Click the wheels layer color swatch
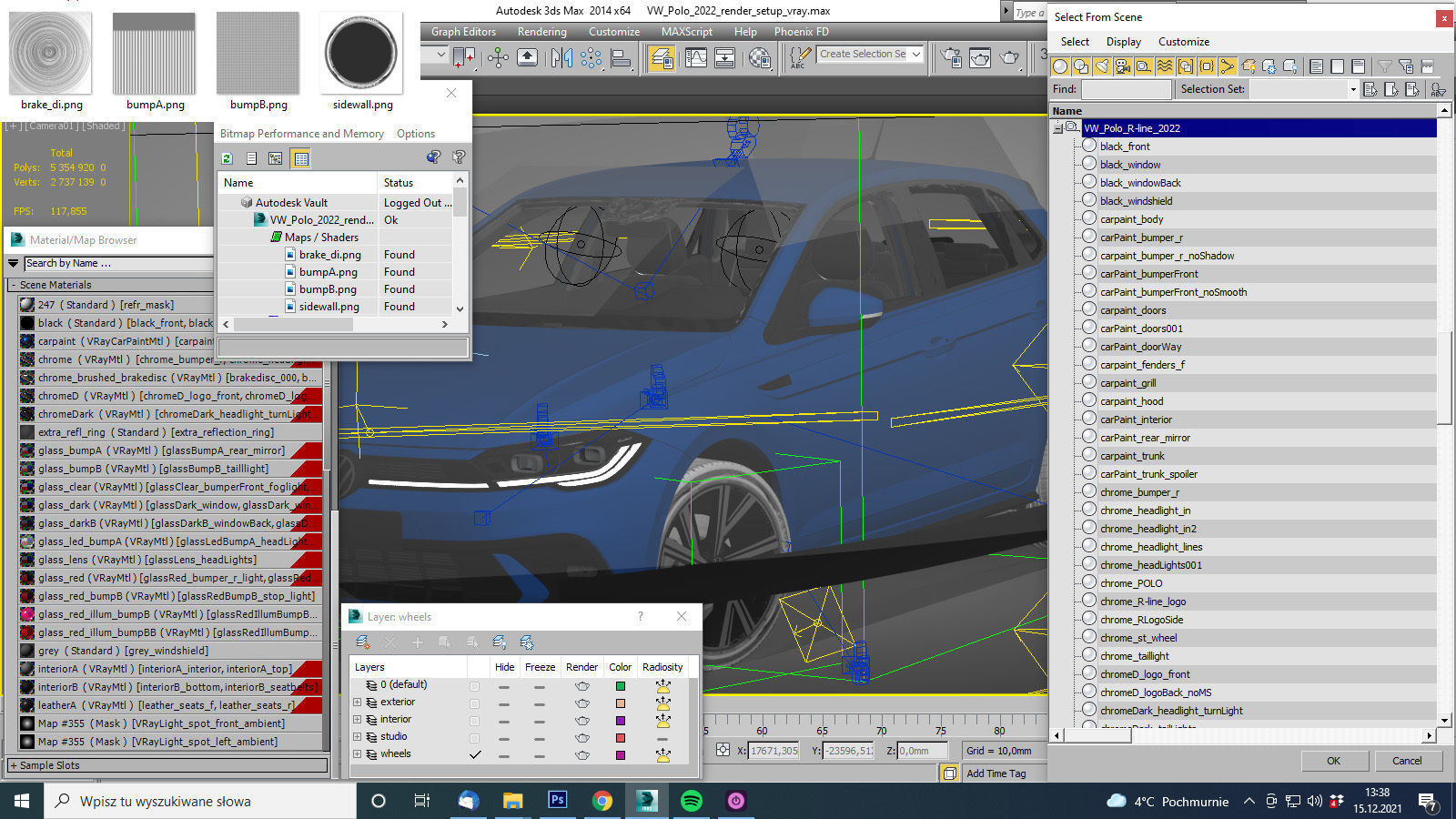 tap(621, 755)
